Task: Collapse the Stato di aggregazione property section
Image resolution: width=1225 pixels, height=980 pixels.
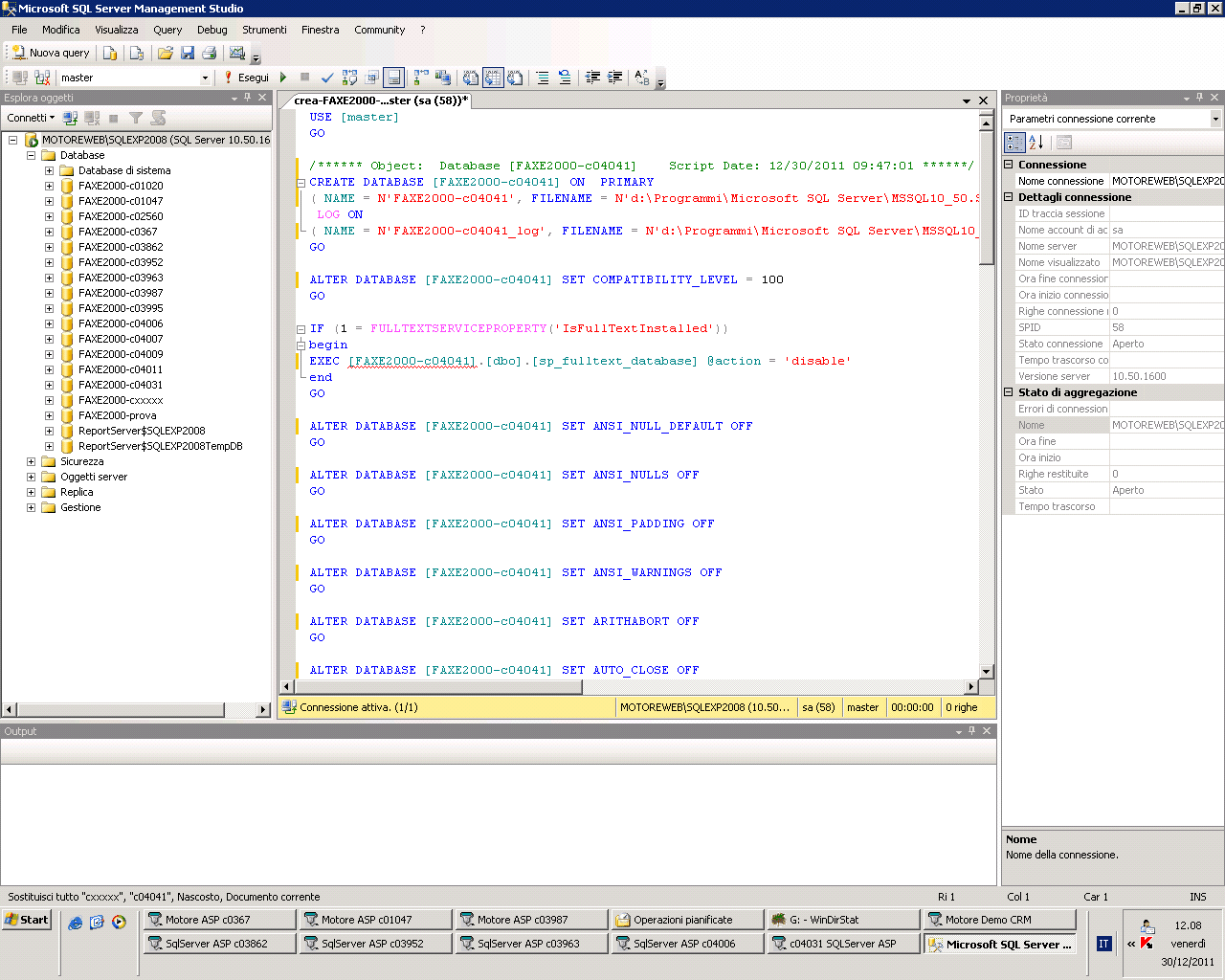Action: 1009,392
